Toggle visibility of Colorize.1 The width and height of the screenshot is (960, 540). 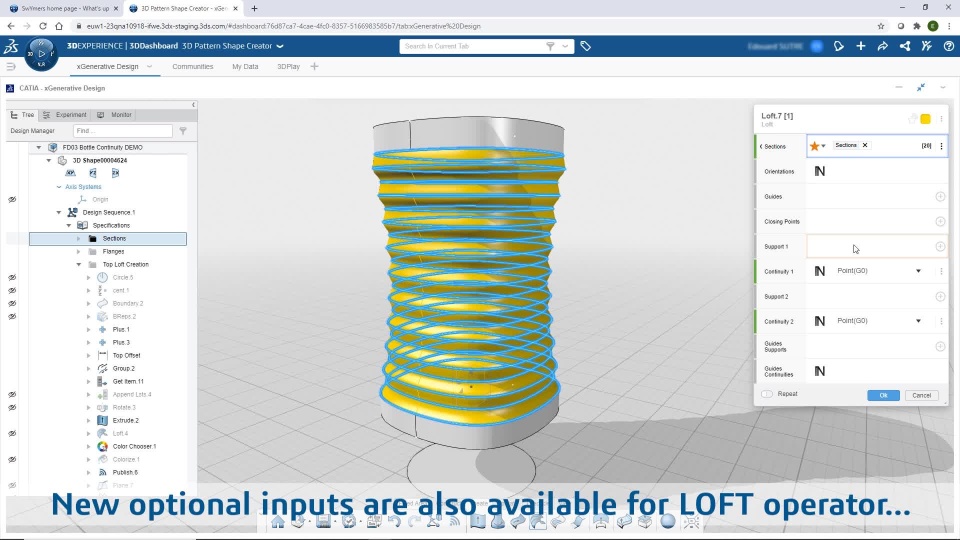coord(12,459)
